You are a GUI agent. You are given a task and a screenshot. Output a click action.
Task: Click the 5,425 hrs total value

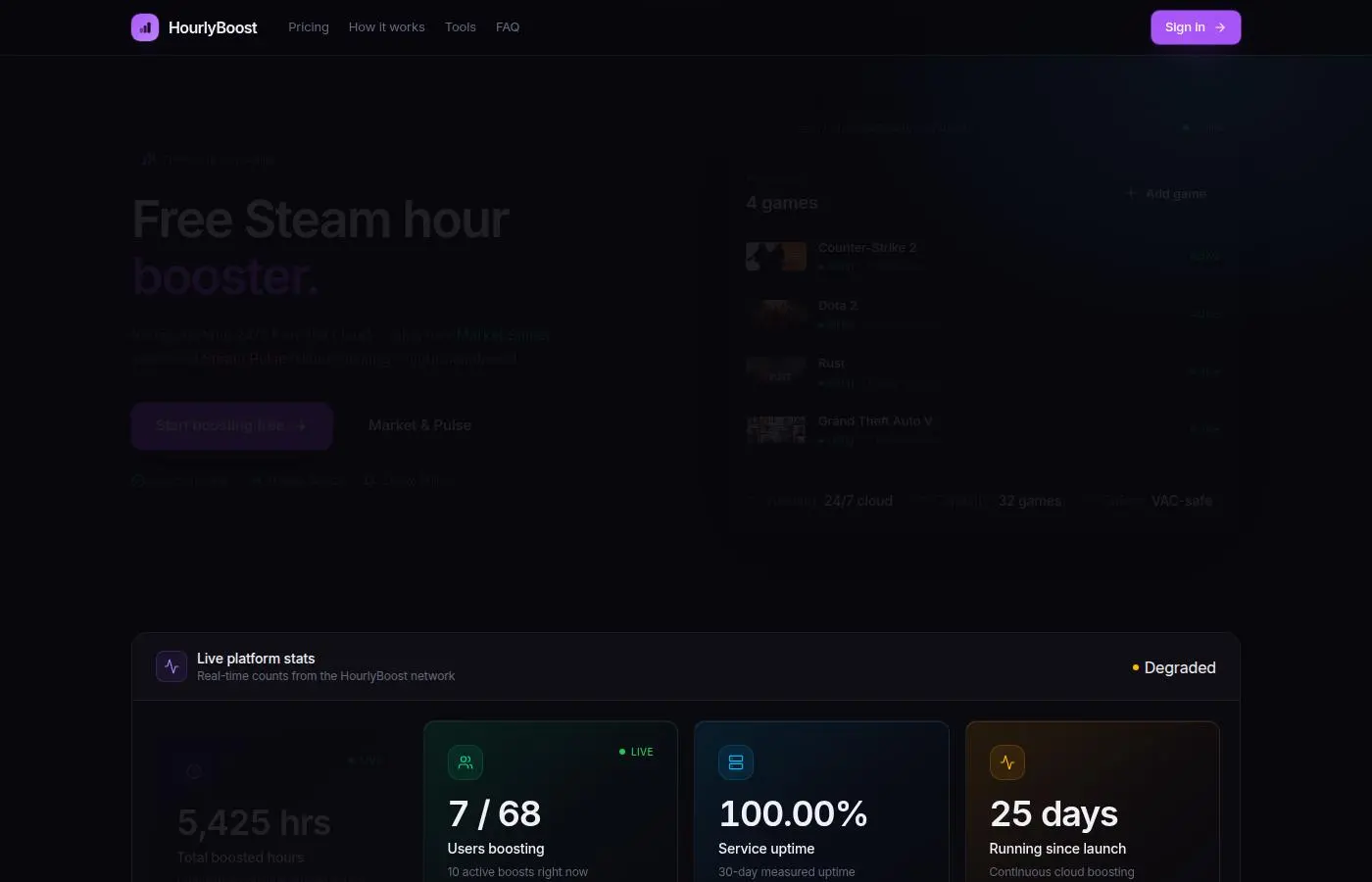(254, 822)
